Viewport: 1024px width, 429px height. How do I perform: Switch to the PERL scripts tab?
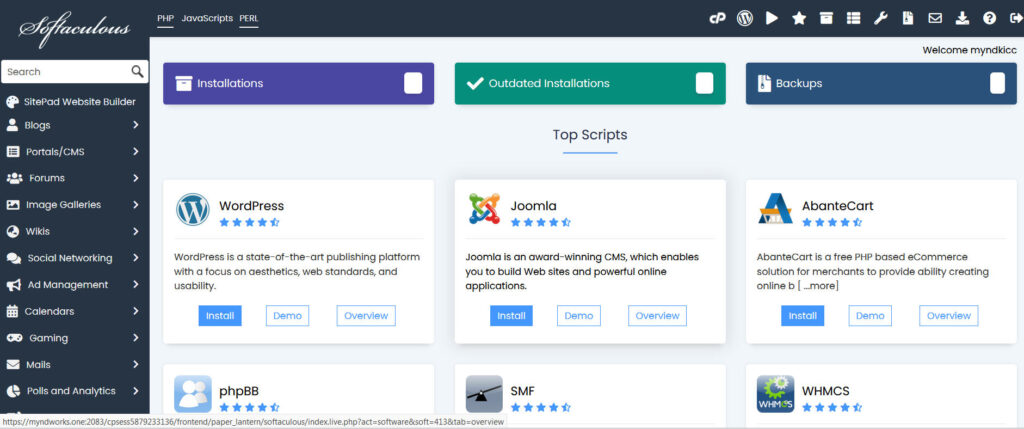249,18
